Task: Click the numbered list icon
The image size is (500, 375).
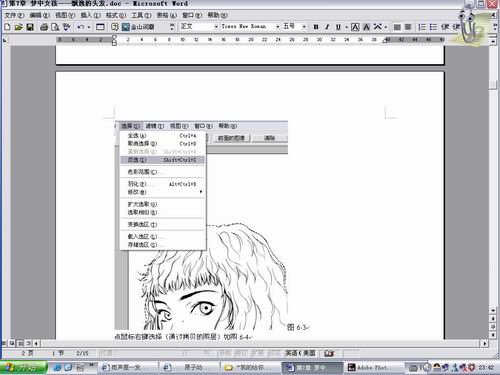Action: [422, 27]
